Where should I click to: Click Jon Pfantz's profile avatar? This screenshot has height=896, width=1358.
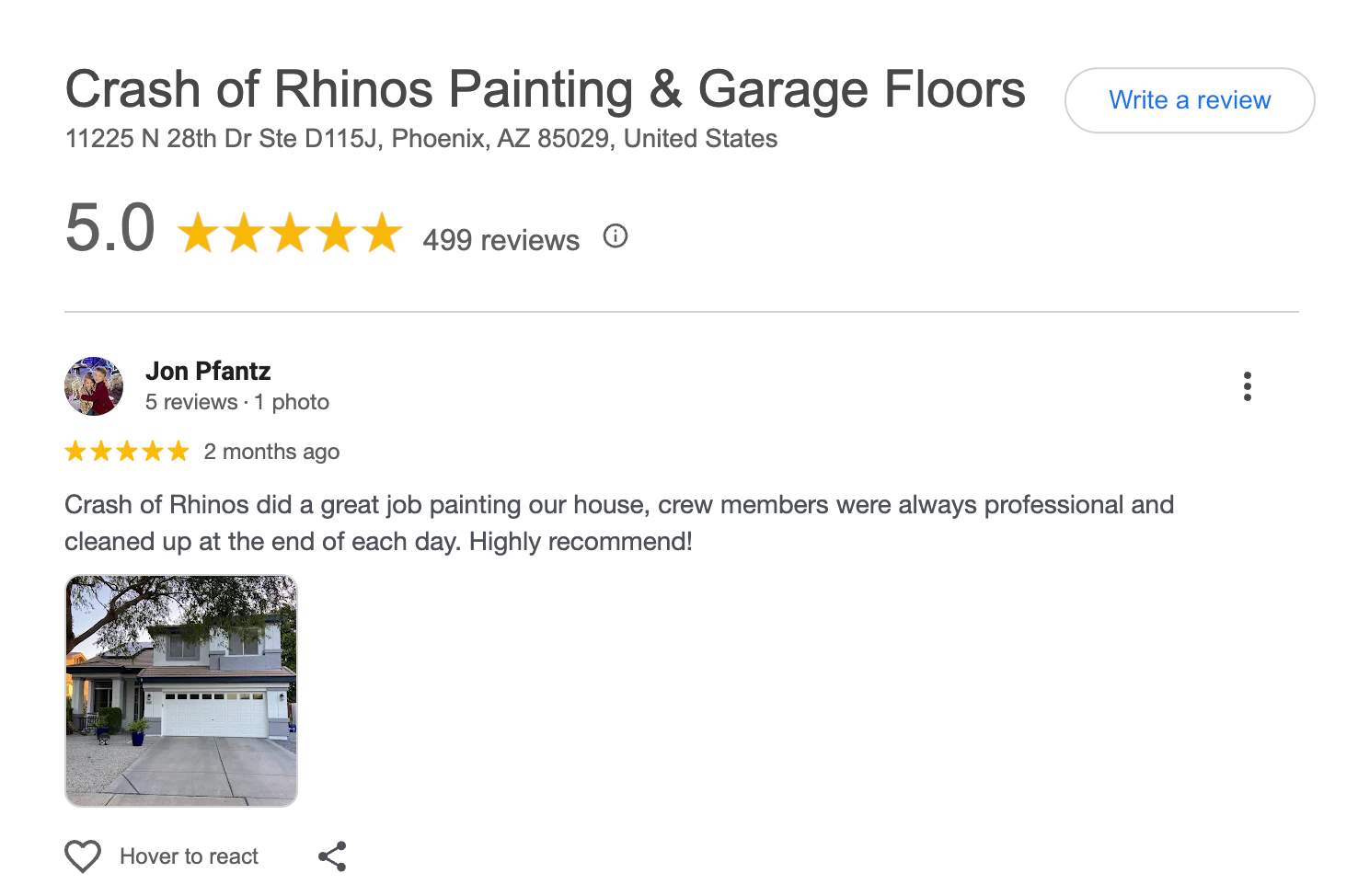[x=93, y=385]
